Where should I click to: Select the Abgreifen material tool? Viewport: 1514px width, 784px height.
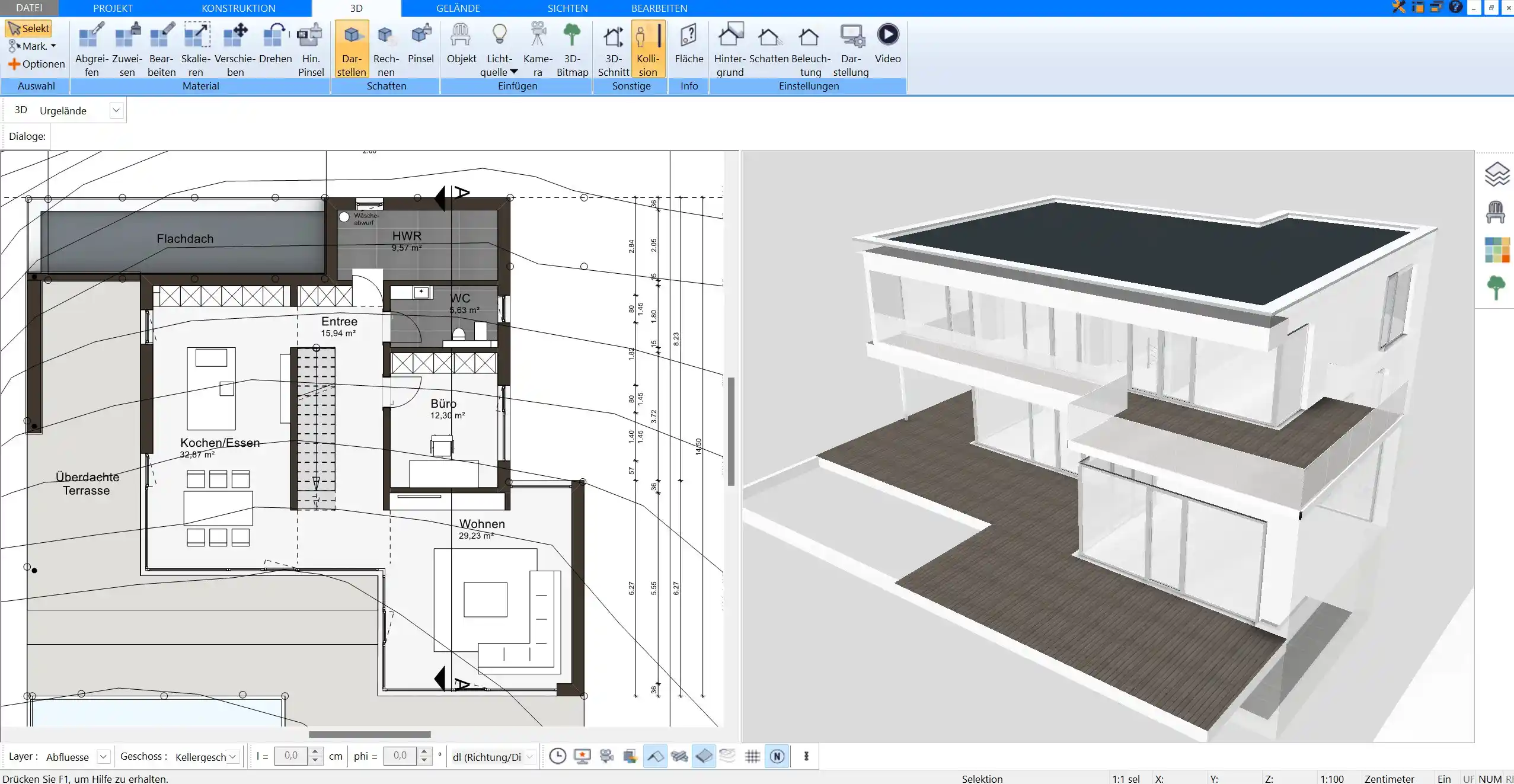coord(92,49)
